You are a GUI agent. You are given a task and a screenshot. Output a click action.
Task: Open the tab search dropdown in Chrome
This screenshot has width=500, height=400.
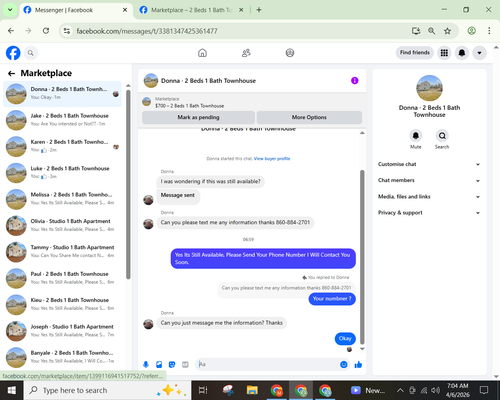(10, 10)
